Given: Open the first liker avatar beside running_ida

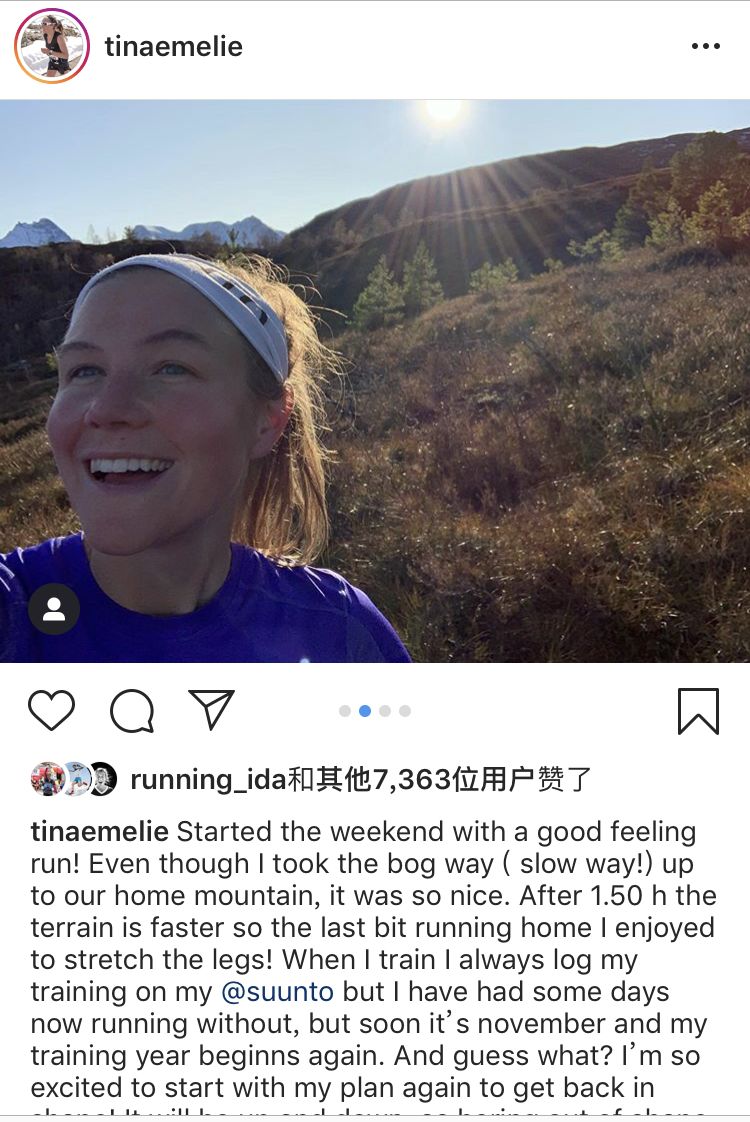Looking at the screenshot, I should tap(47, 779).
